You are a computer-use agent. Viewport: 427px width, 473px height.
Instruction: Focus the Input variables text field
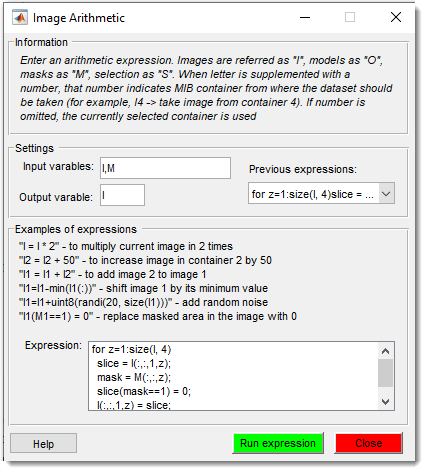tap(165, 168)
